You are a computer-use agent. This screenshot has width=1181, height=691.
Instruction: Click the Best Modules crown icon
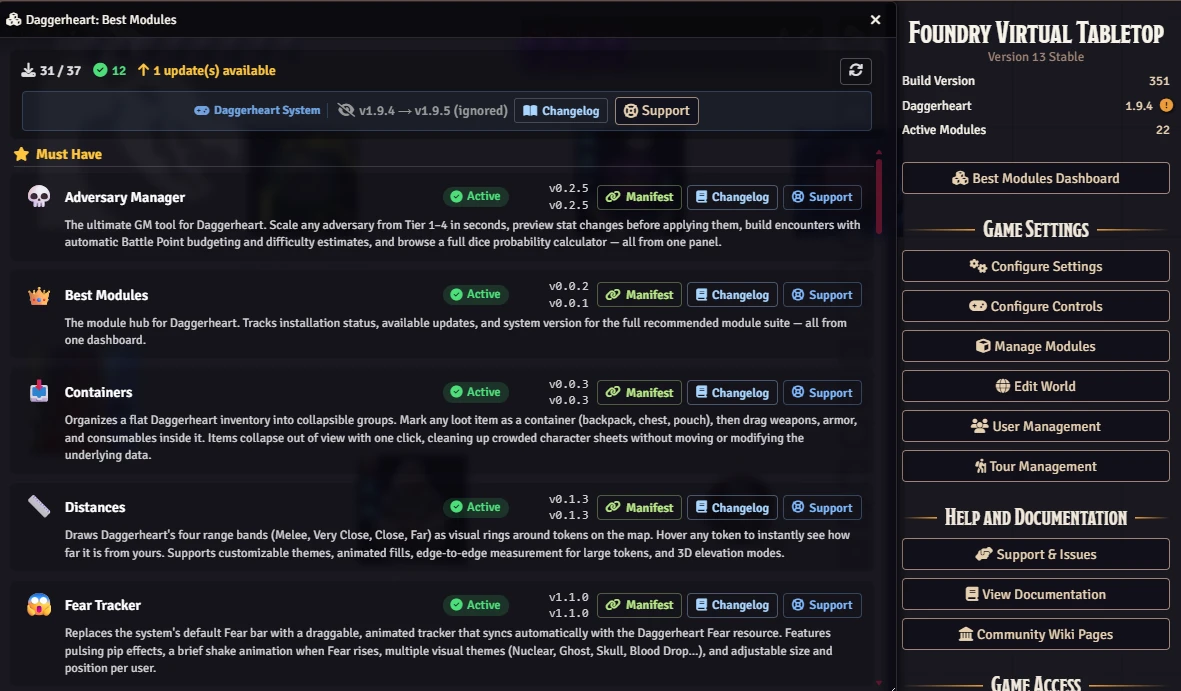pos(38,295)
